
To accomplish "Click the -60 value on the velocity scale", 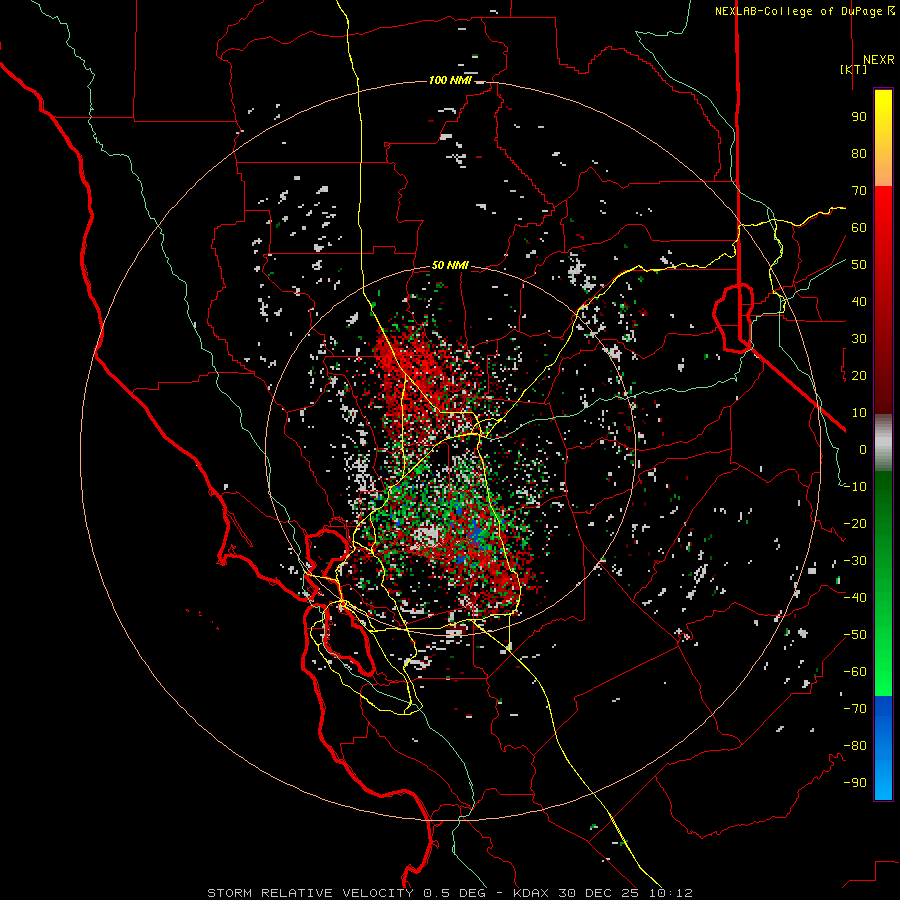I will 855,672.
